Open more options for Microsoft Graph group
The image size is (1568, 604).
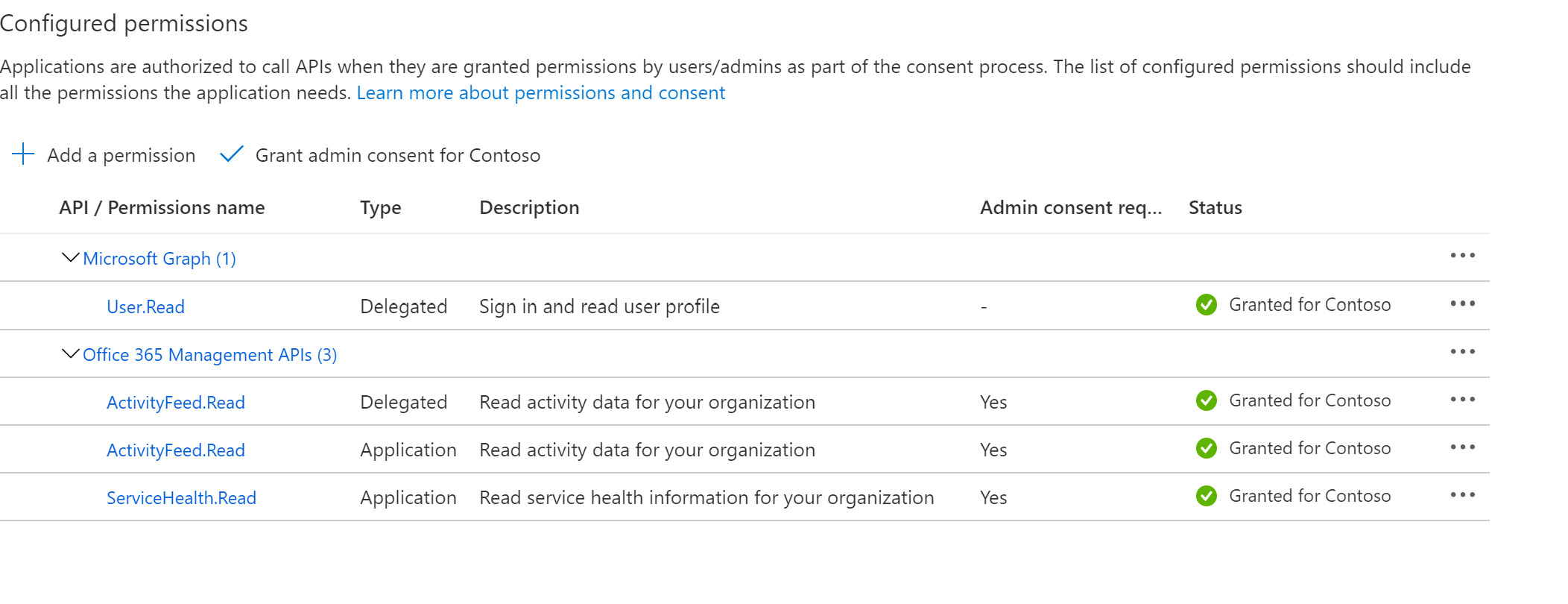point(1462,256)
